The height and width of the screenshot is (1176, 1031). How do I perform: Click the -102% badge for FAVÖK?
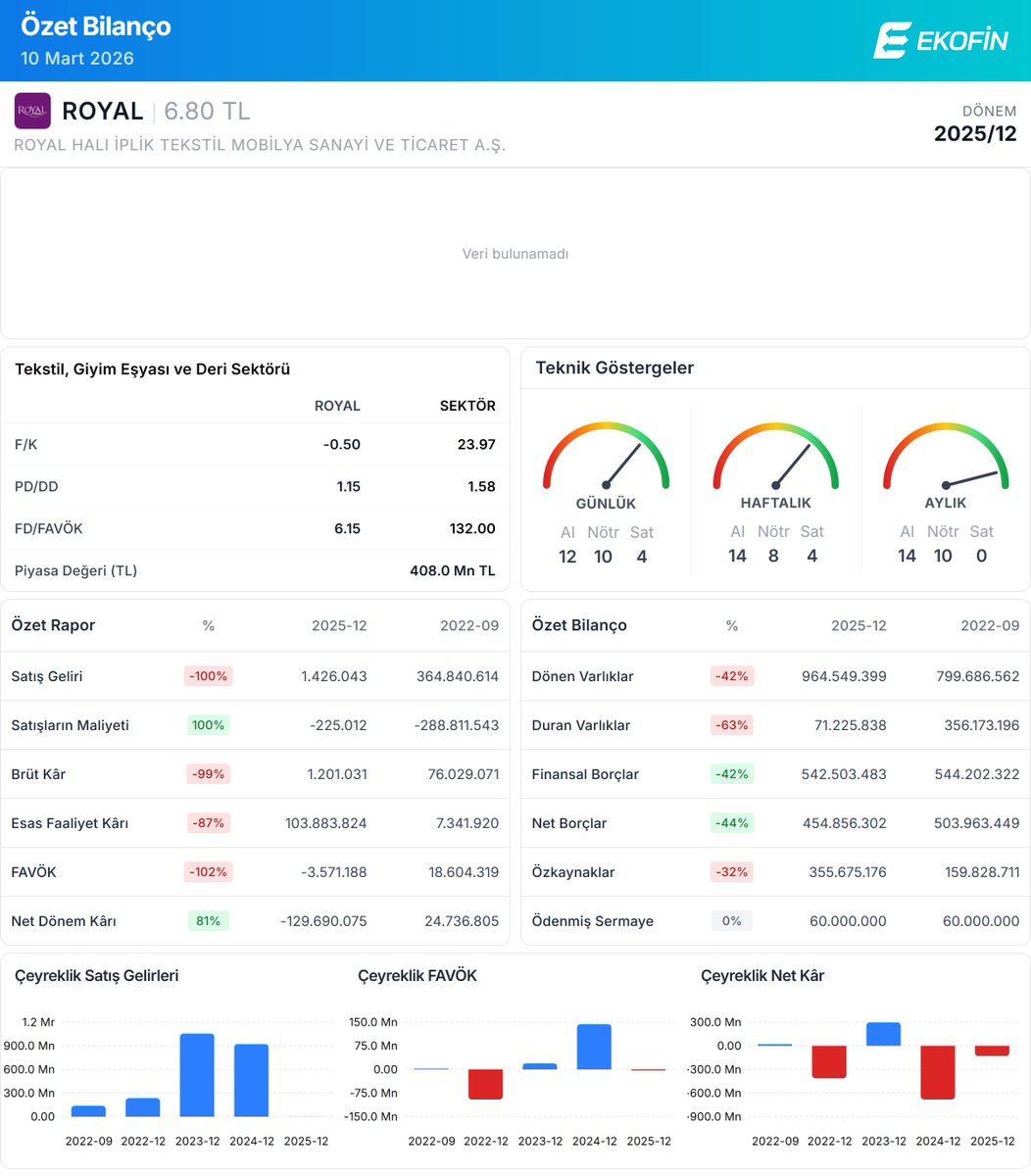[x=208, y=872]
